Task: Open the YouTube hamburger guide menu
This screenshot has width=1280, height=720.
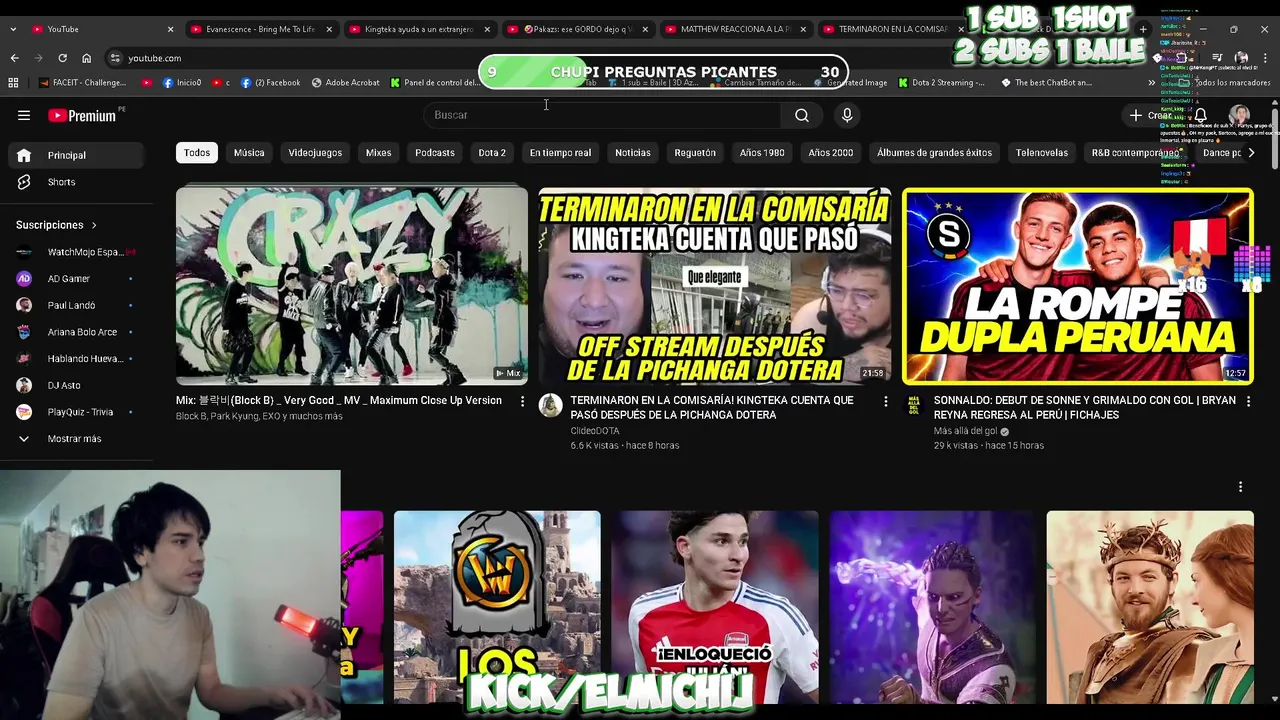Action: 24,115
